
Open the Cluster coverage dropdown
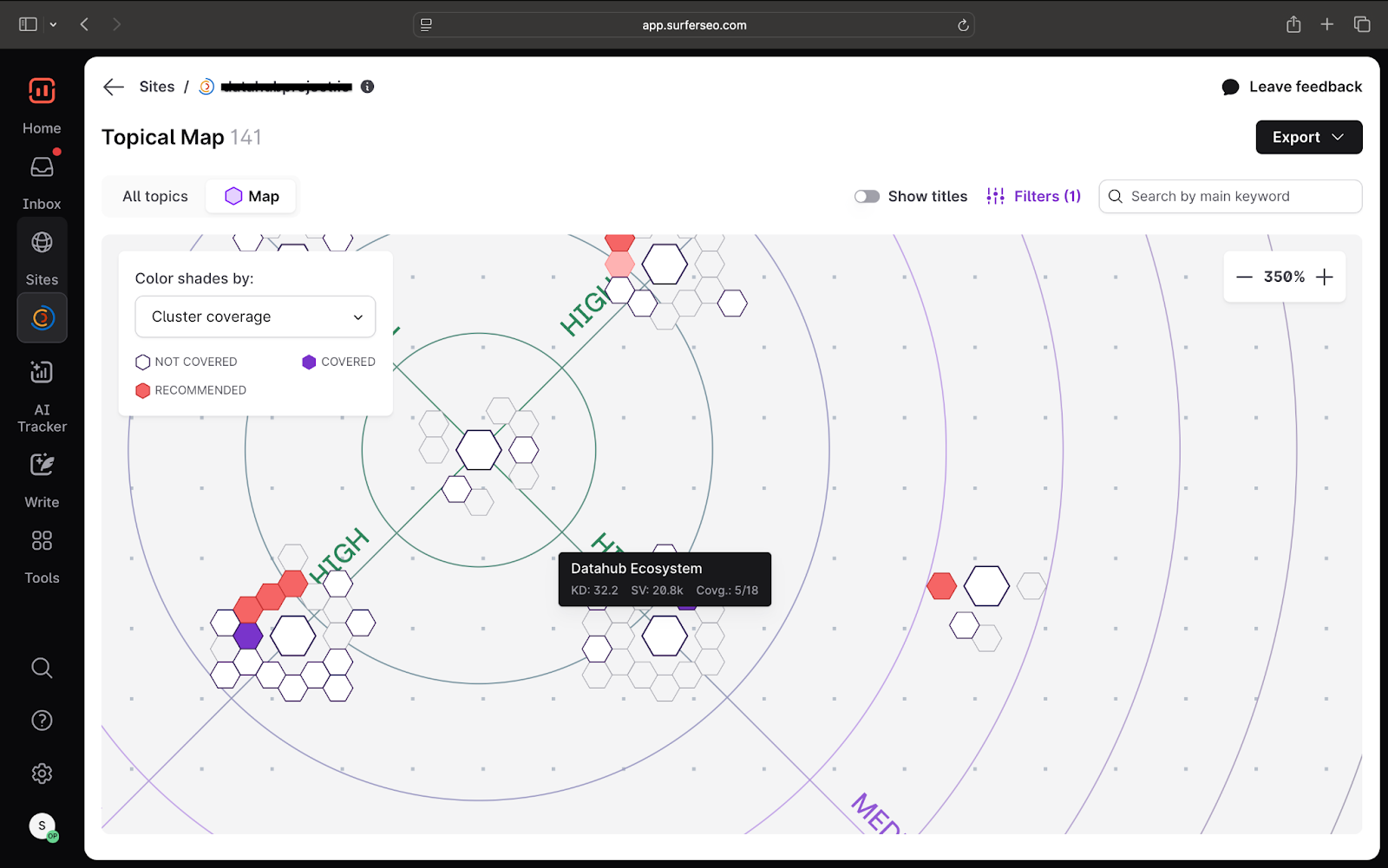point(255,317)
